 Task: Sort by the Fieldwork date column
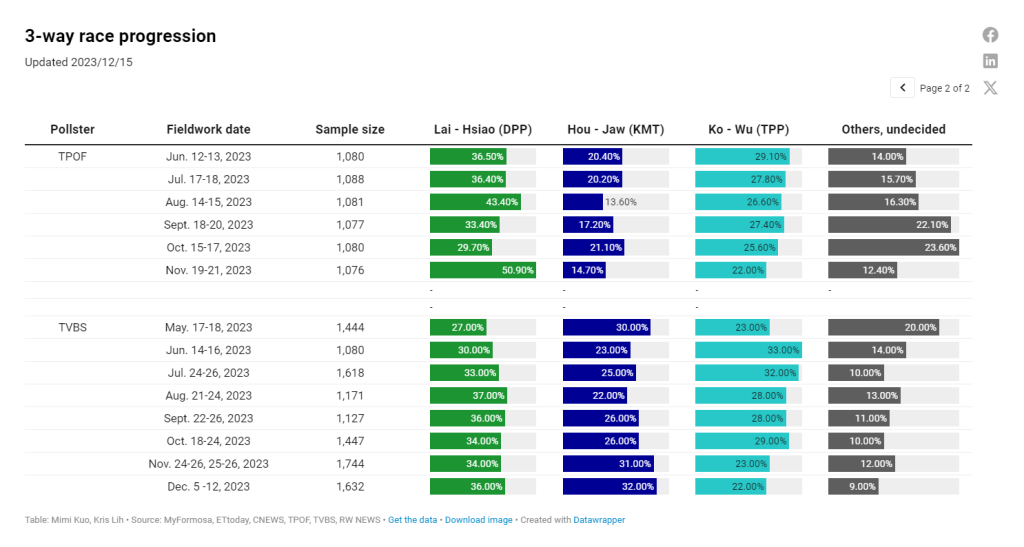click(x=208, y=129)
